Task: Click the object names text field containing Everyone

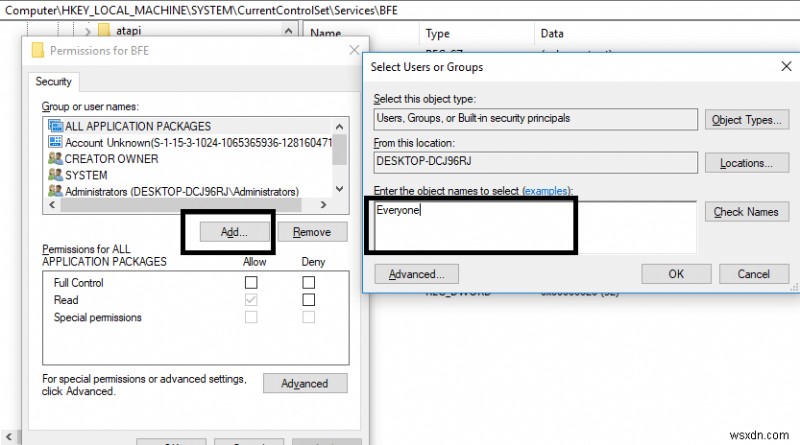Action: 535,227
